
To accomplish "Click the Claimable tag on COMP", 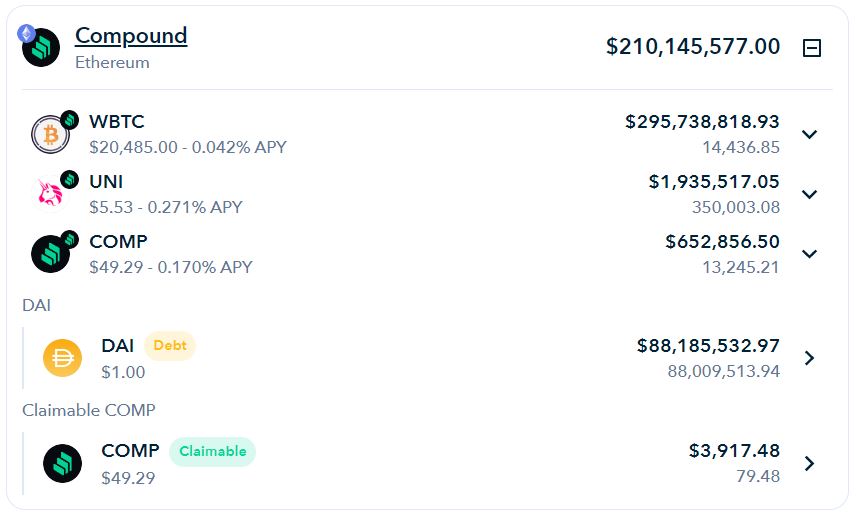I will tap(212, 451).
